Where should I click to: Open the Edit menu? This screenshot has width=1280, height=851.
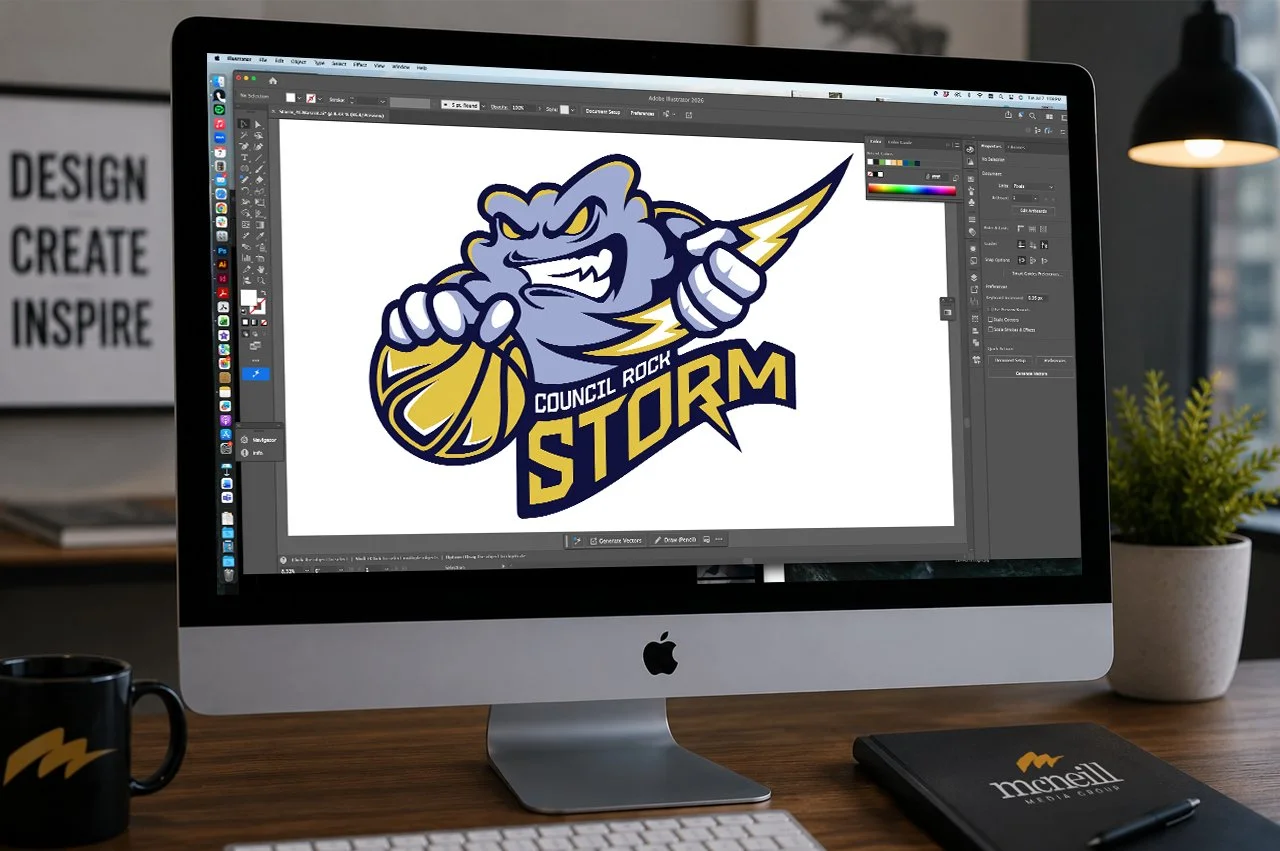pyautogui.click(x=279, y=61)
